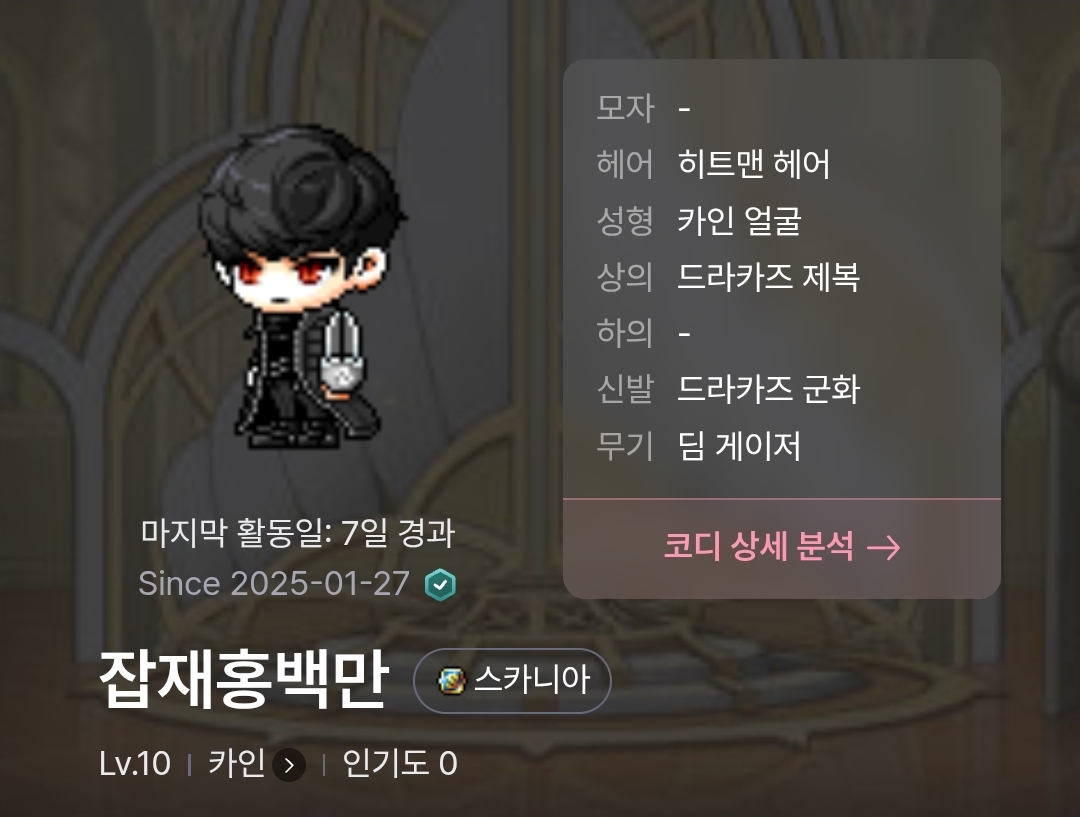Click the 인기도 0 popularity text
The width and height of the screenshot is (1080, 817).
pyautogui.click(x=399, y=764)
